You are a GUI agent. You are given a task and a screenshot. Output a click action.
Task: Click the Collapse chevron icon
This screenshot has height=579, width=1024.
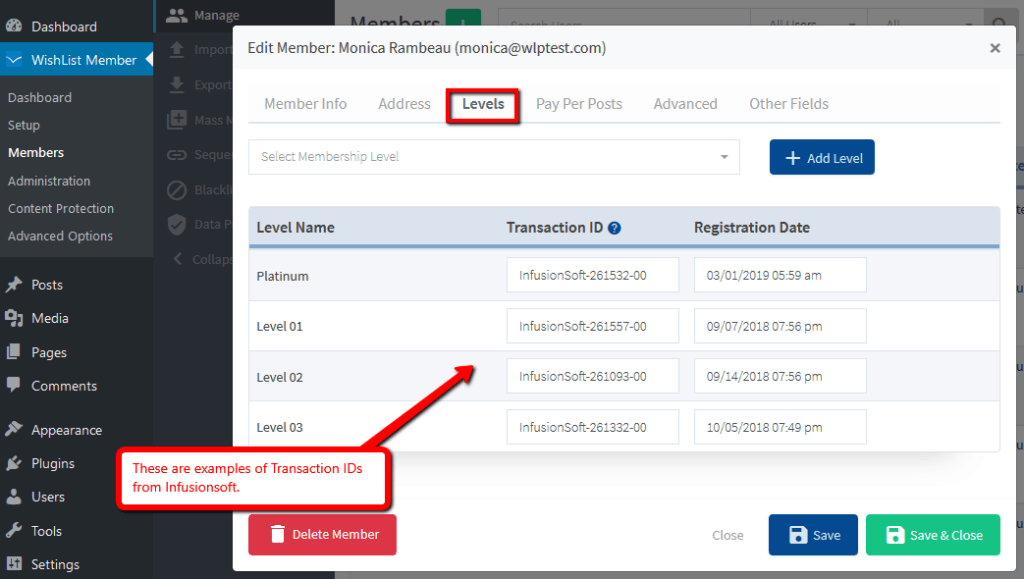177,258
